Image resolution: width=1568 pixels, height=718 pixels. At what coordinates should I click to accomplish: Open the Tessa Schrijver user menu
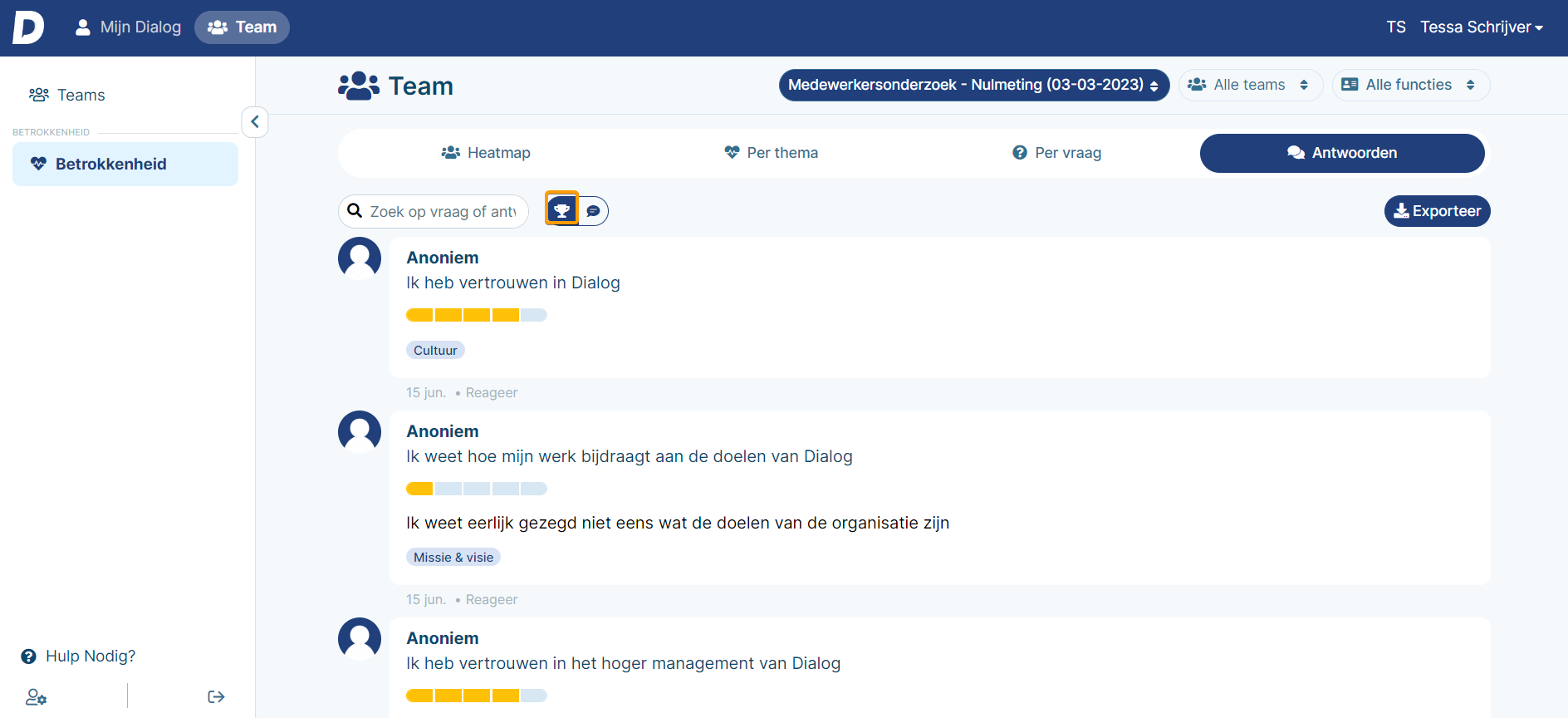point(1482,27)
